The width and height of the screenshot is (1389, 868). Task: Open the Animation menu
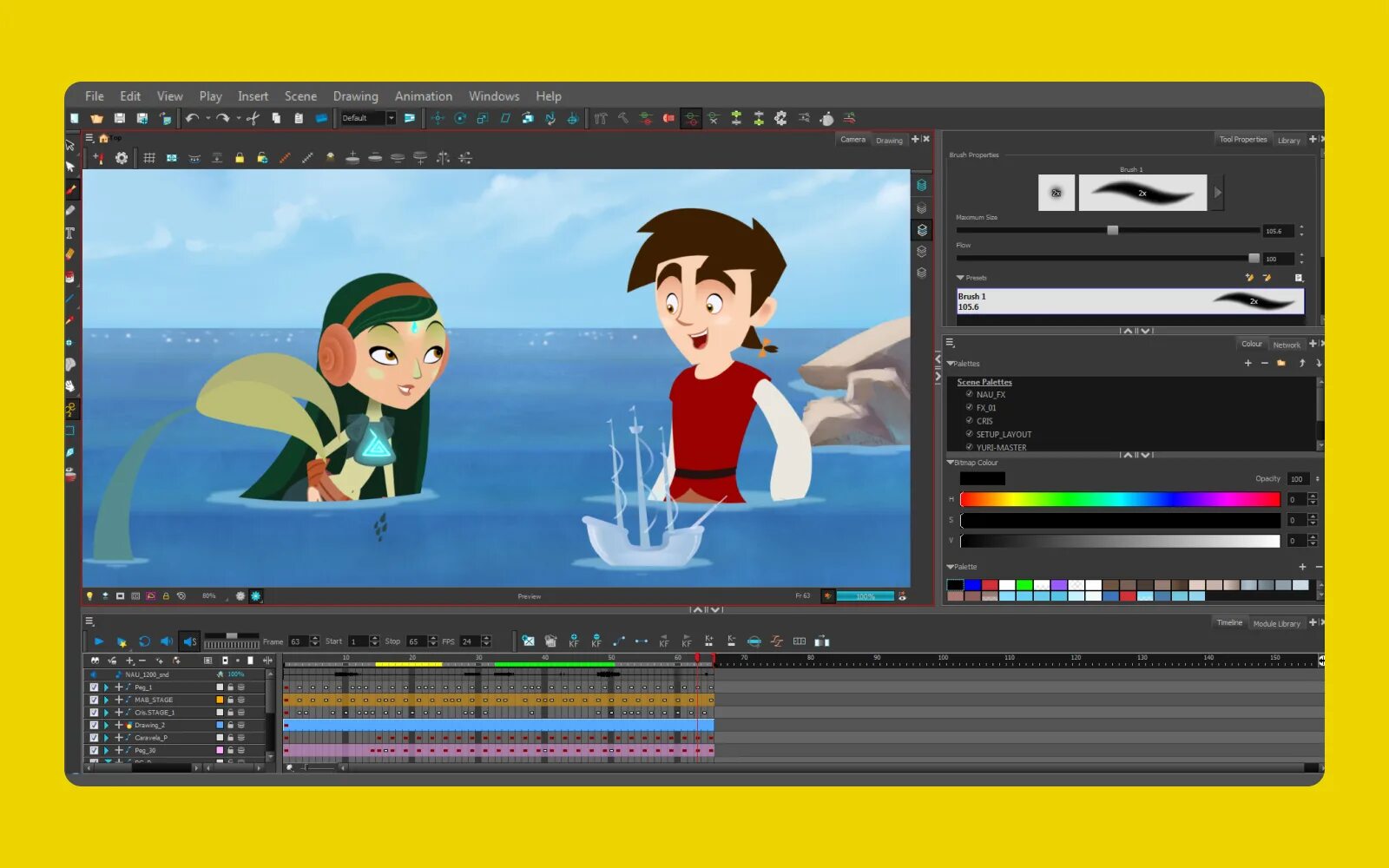click(x=424, y=96)
